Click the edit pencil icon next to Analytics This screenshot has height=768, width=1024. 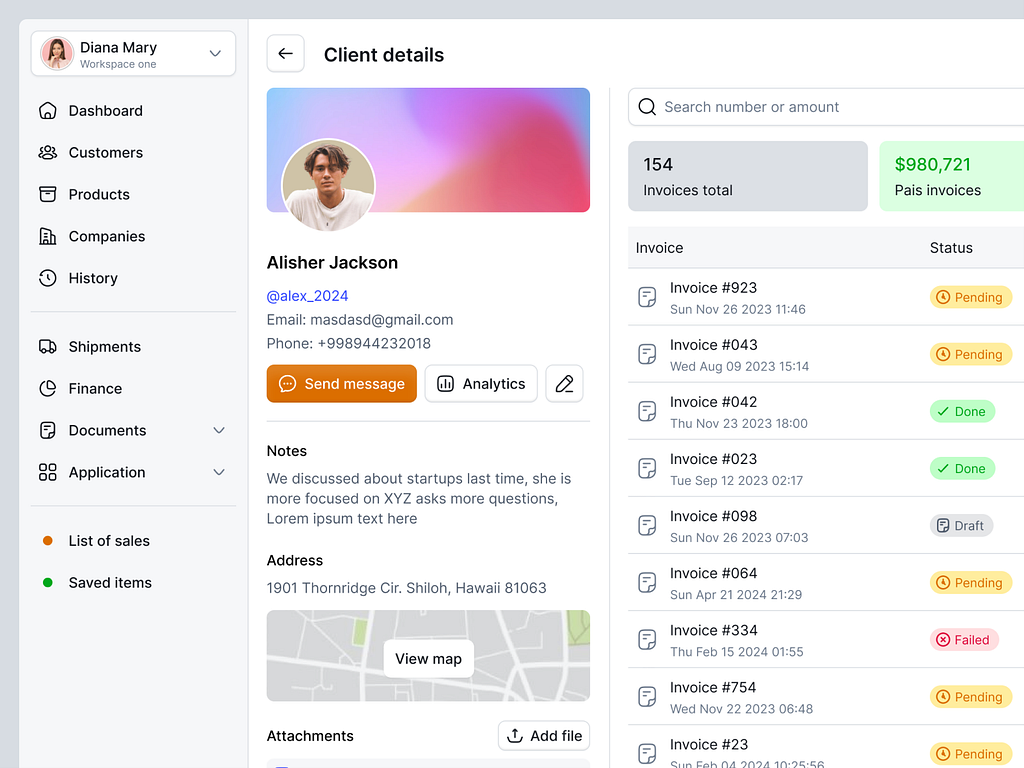(564, 383)
